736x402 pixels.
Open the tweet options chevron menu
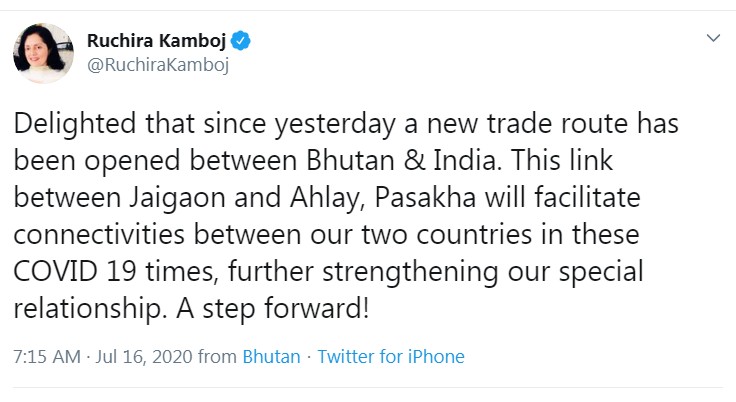pos(713,39)
